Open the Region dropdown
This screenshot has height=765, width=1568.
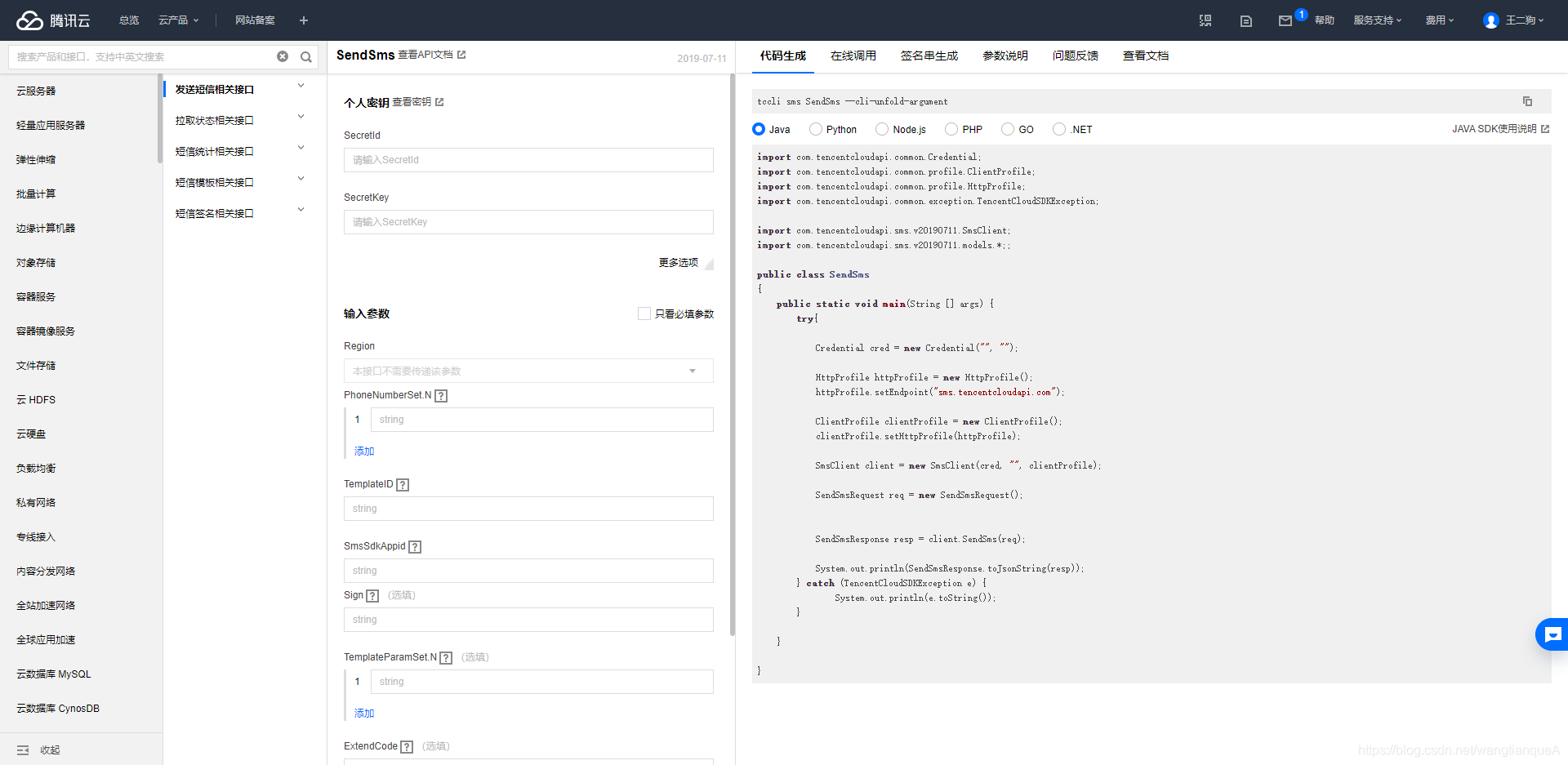528,371
